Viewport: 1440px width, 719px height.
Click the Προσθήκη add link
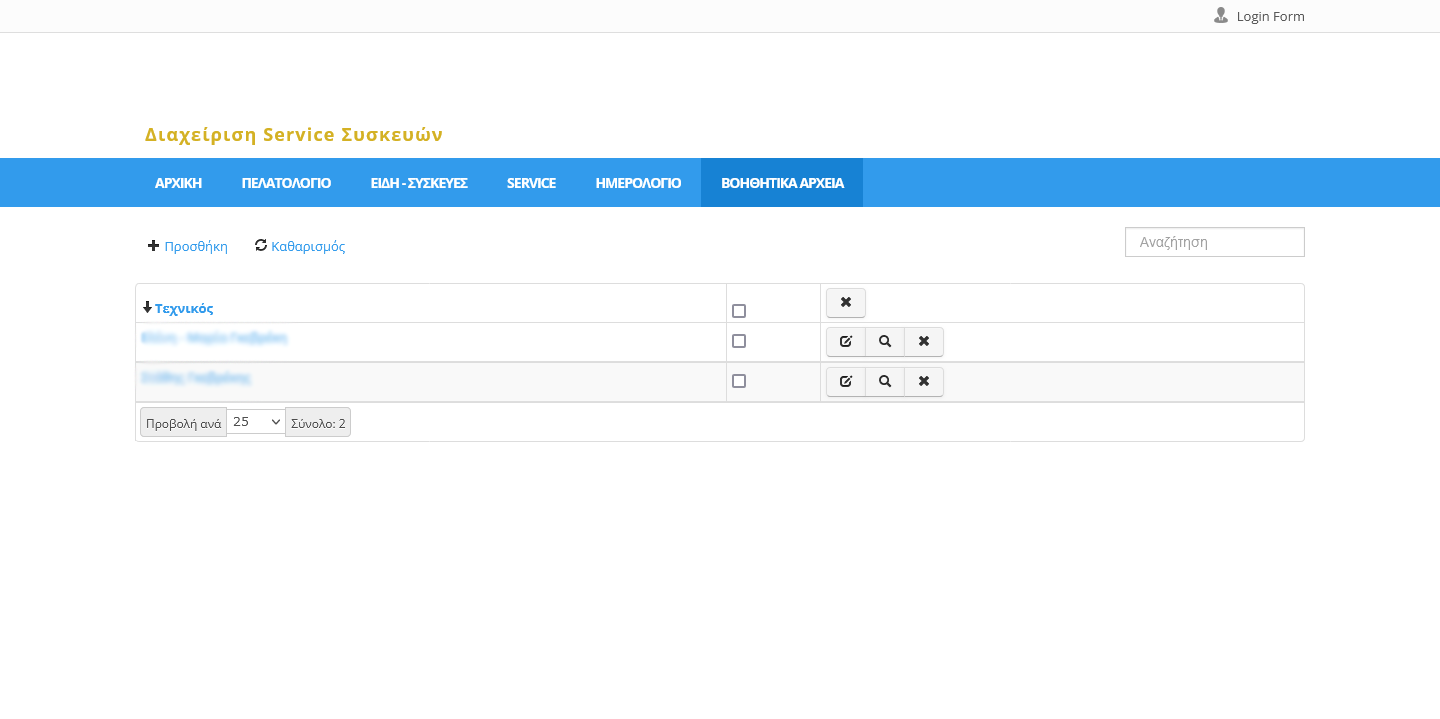[x=195, y=247]
